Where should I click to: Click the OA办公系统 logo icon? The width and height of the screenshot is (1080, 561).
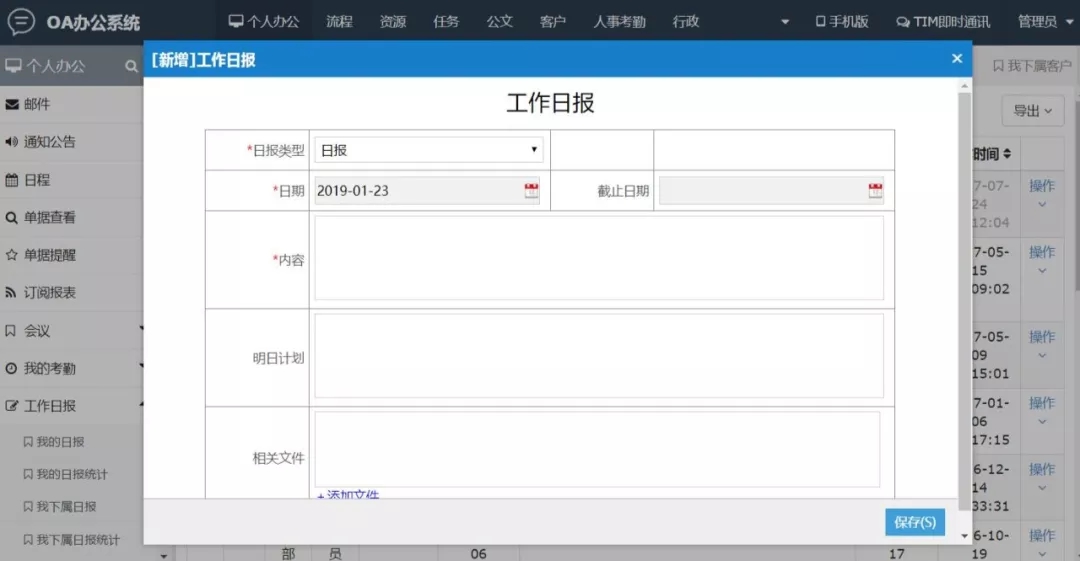[x=21, y=21]
